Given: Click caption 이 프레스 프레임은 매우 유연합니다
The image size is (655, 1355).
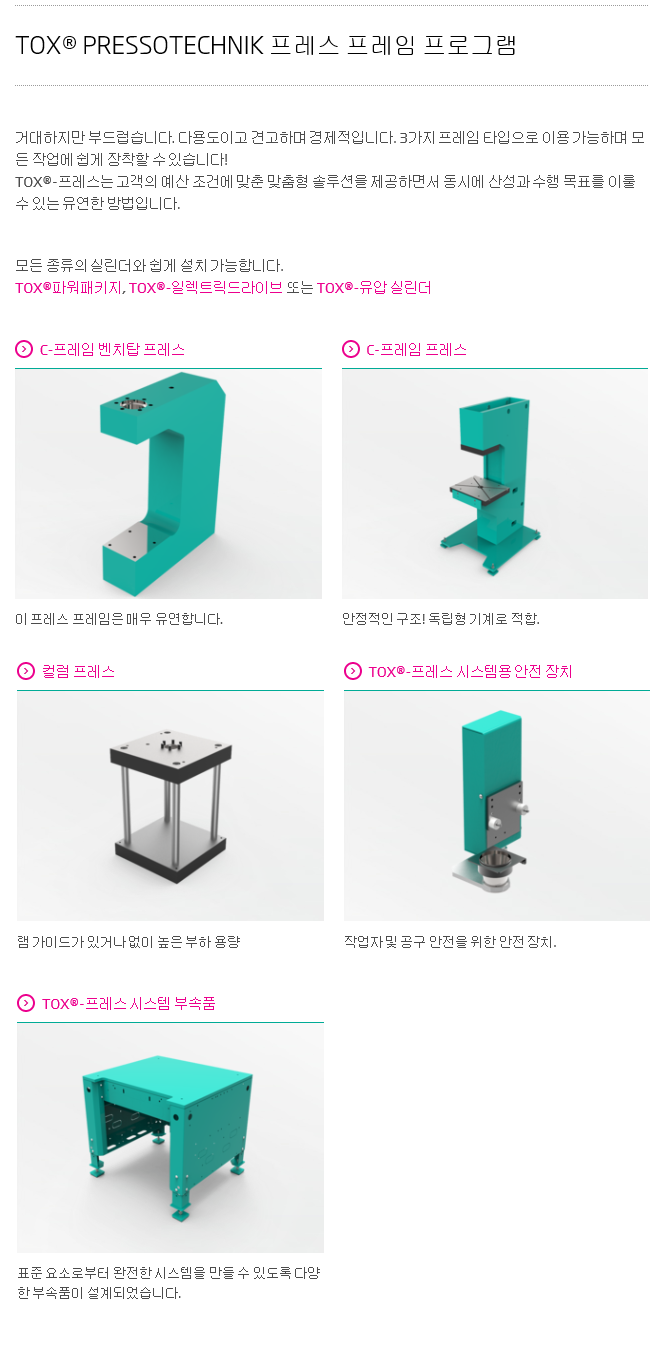Looking at the screenshot, I should pos(119,619).
